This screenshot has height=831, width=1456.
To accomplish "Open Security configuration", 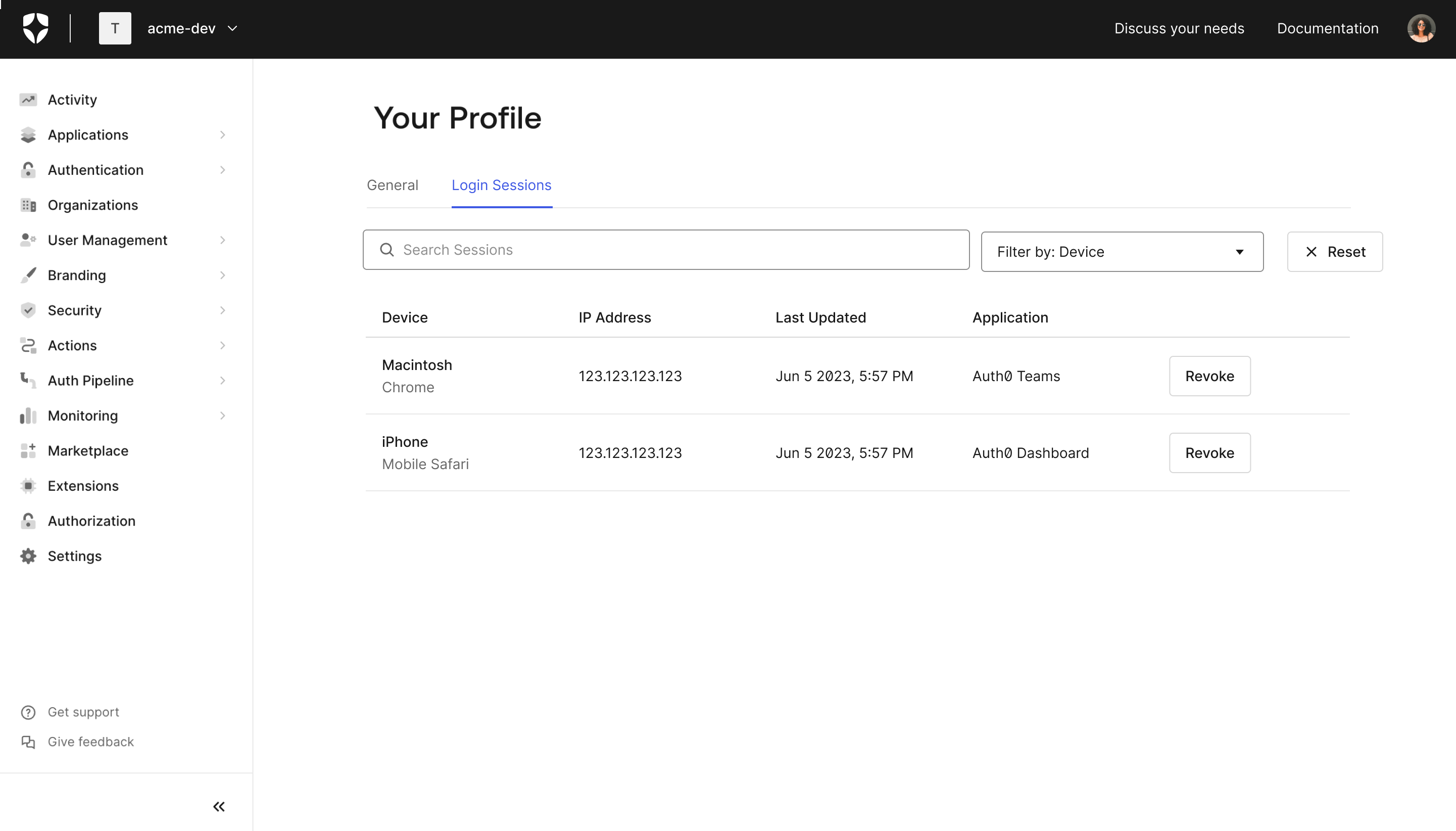I will (75, 310).
